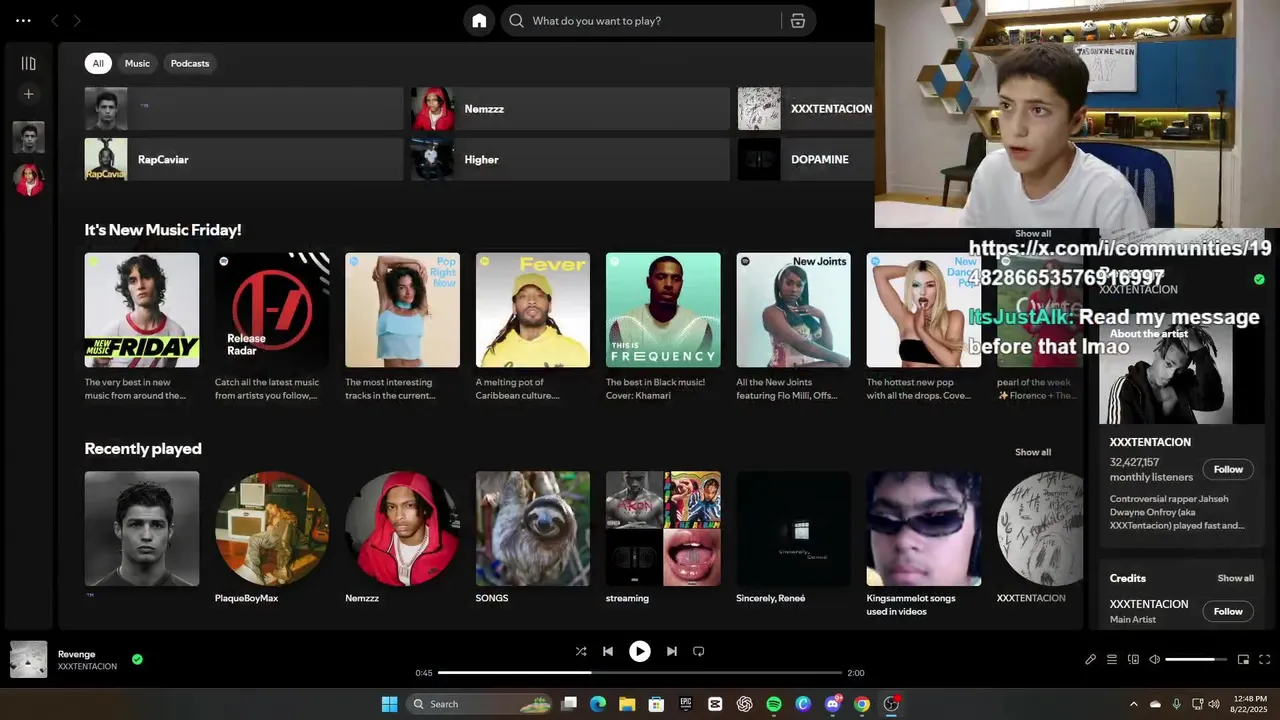Open PlaqueBoyMax in Recently played

coord(272,529)
